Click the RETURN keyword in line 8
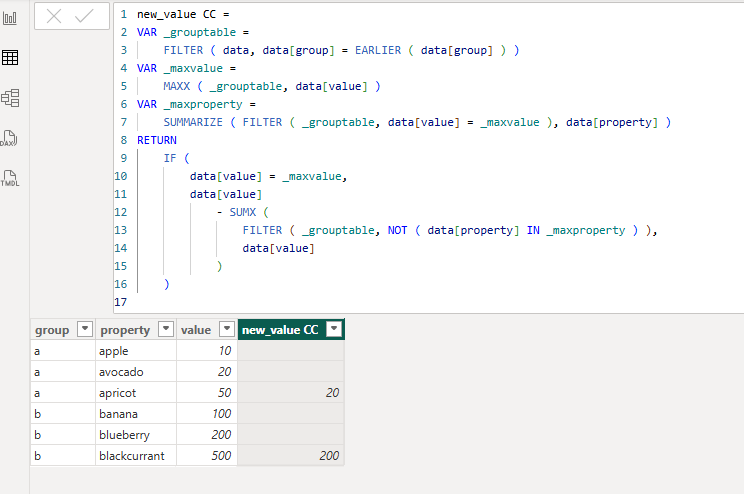This screenshot has width=744, height=494. pyautogui.click(x=157, y=140)
